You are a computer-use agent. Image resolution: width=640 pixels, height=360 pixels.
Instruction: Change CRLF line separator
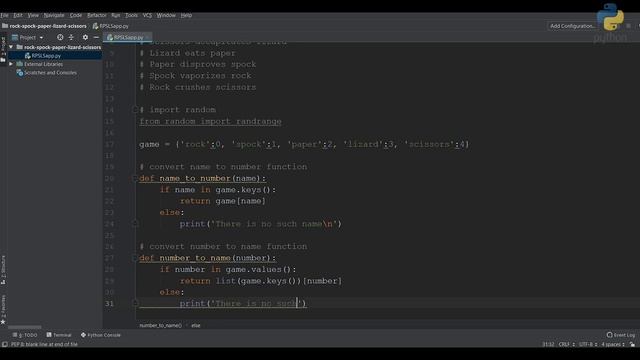(567, 344)
